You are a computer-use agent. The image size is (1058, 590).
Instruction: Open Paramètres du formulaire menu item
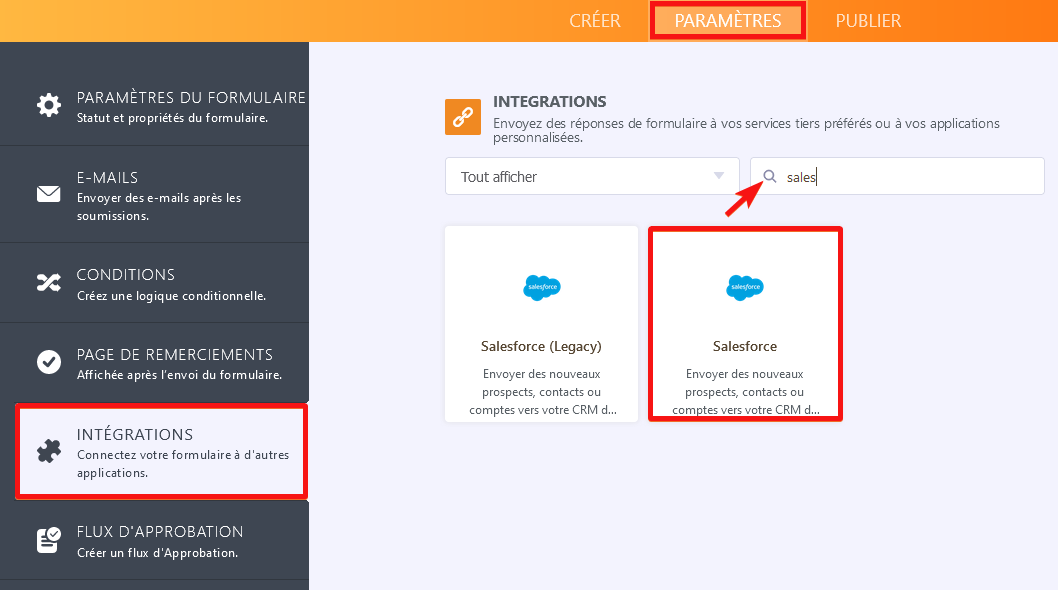click(155, 94)
